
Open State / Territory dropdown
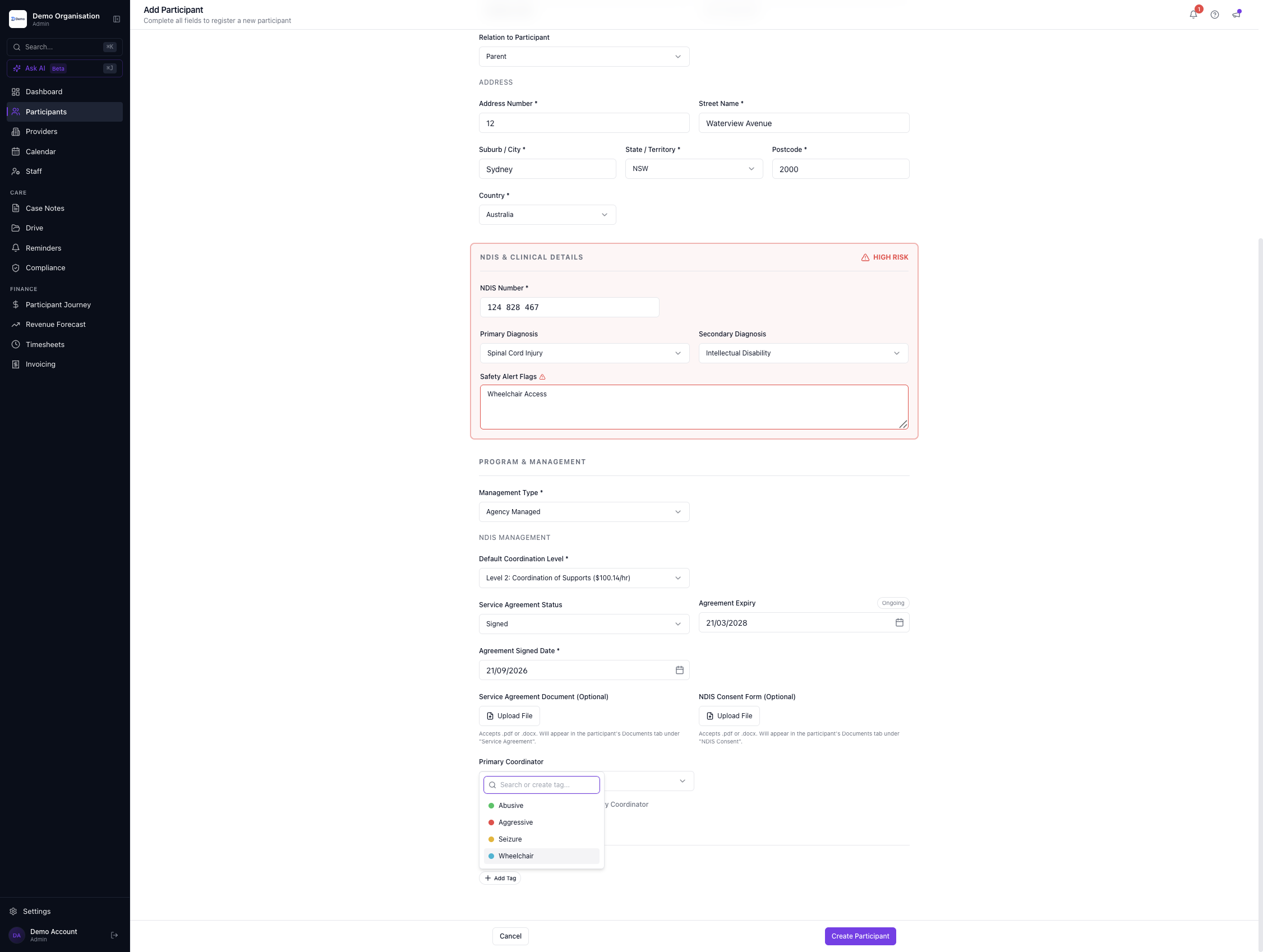[x=694, y=169]
